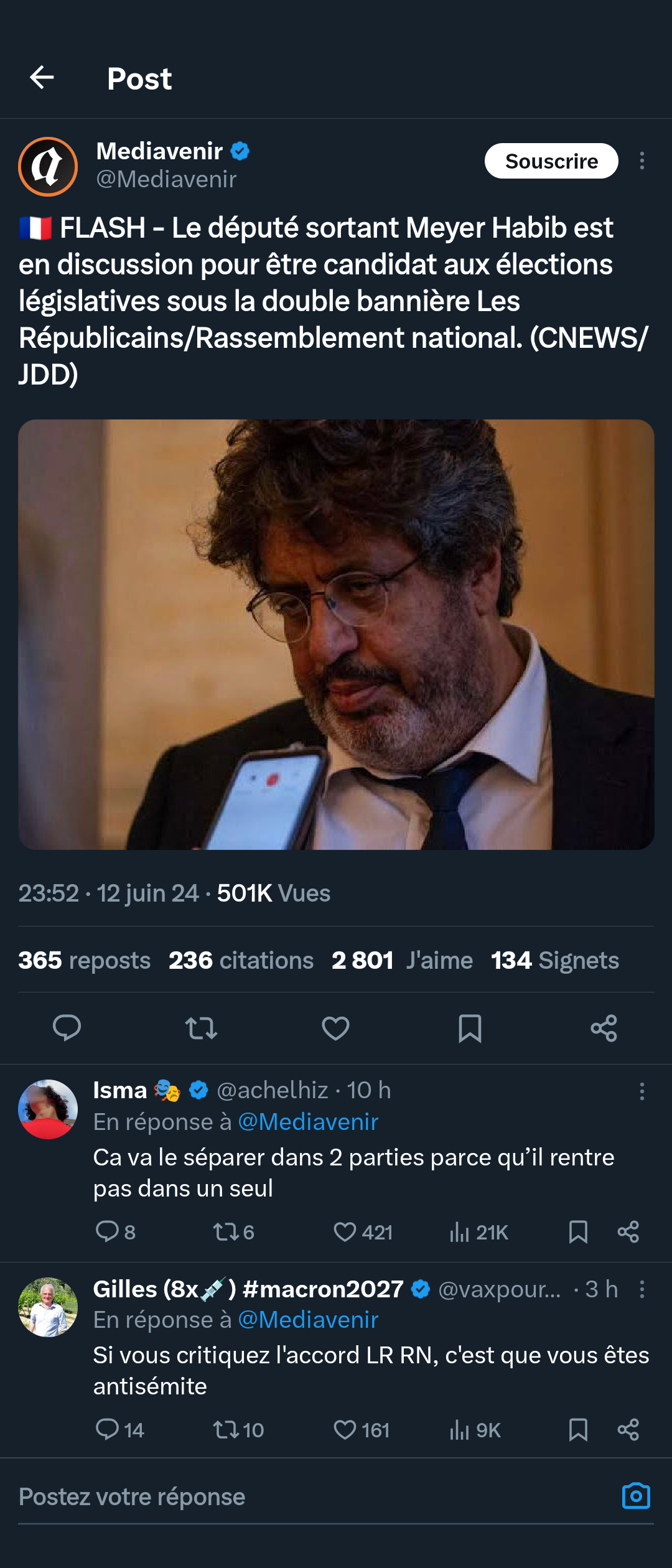The height and width of the screenshot is (1568, 672).
Task: Like Isma's reply
Action: [346, 1233]
